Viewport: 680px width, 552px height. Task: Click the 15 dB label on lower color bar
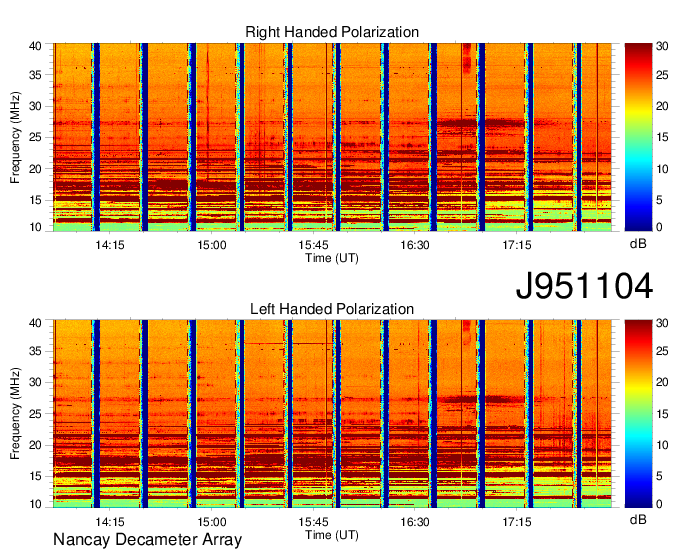[662, 414]
